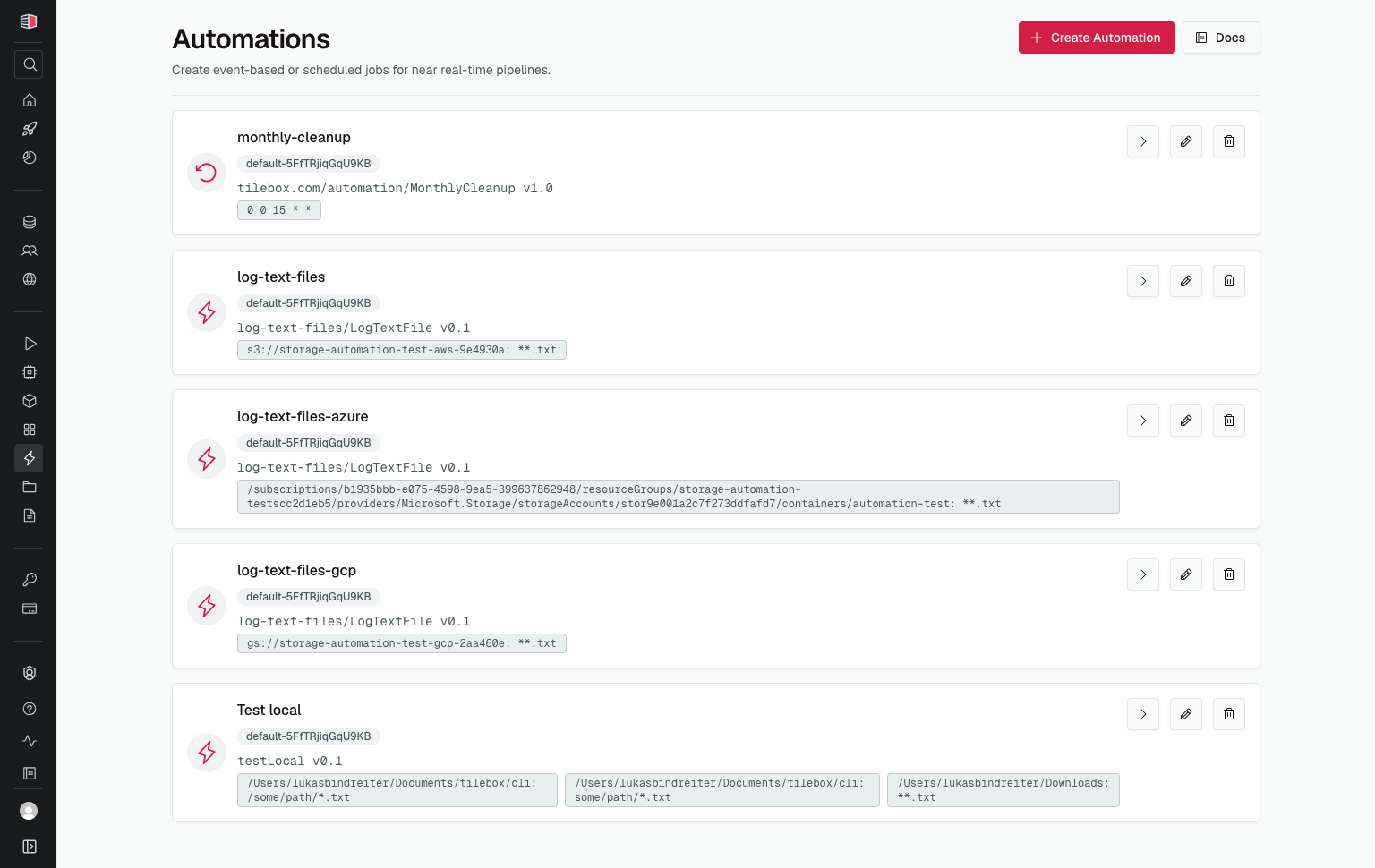1375x868 pixels.
Task: Expand the log-text-files automation chevron
Action: (x=1143, y=281)
